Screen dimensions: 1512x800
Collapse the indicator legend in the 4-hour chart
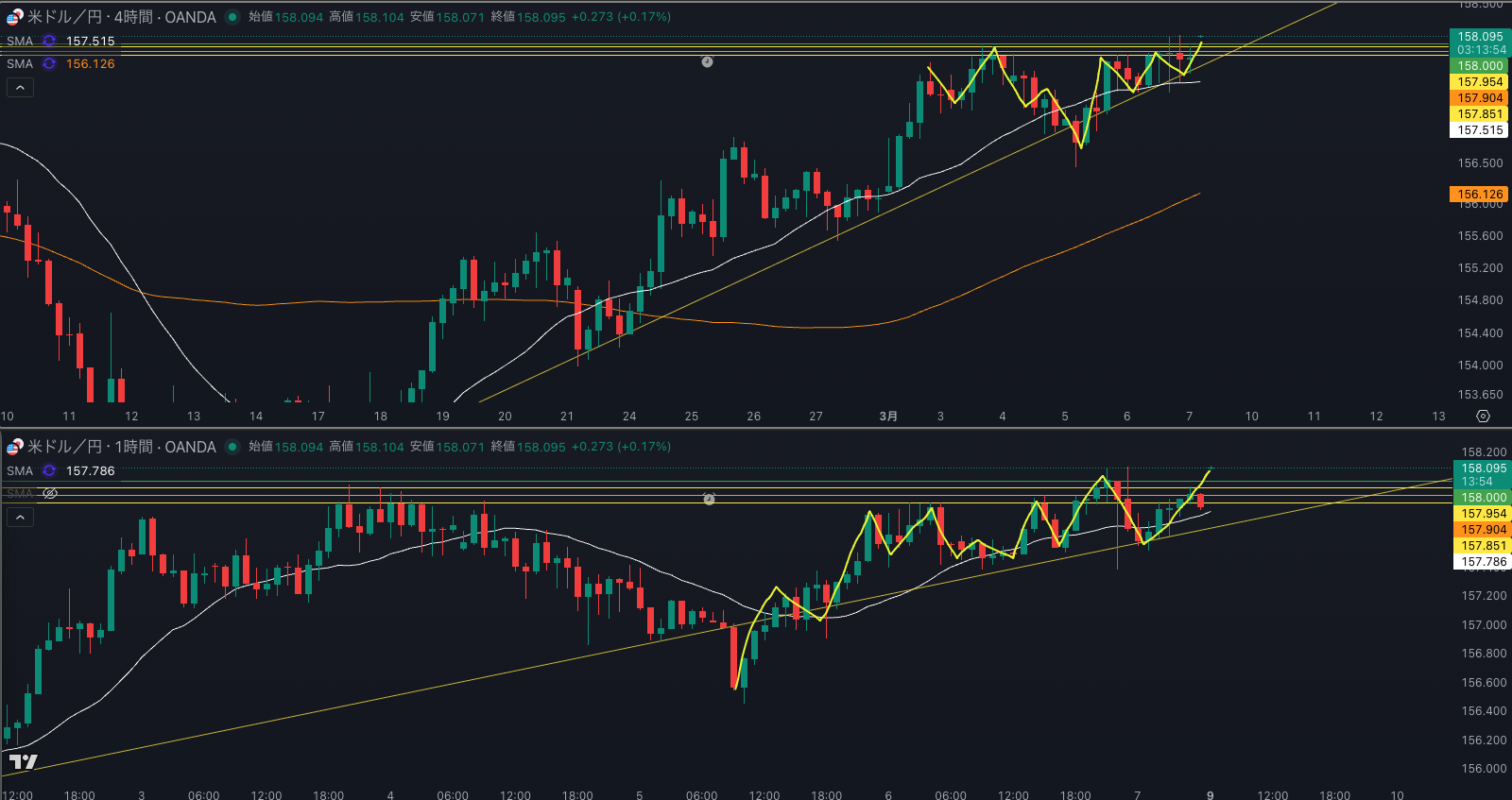click(20, 88)
